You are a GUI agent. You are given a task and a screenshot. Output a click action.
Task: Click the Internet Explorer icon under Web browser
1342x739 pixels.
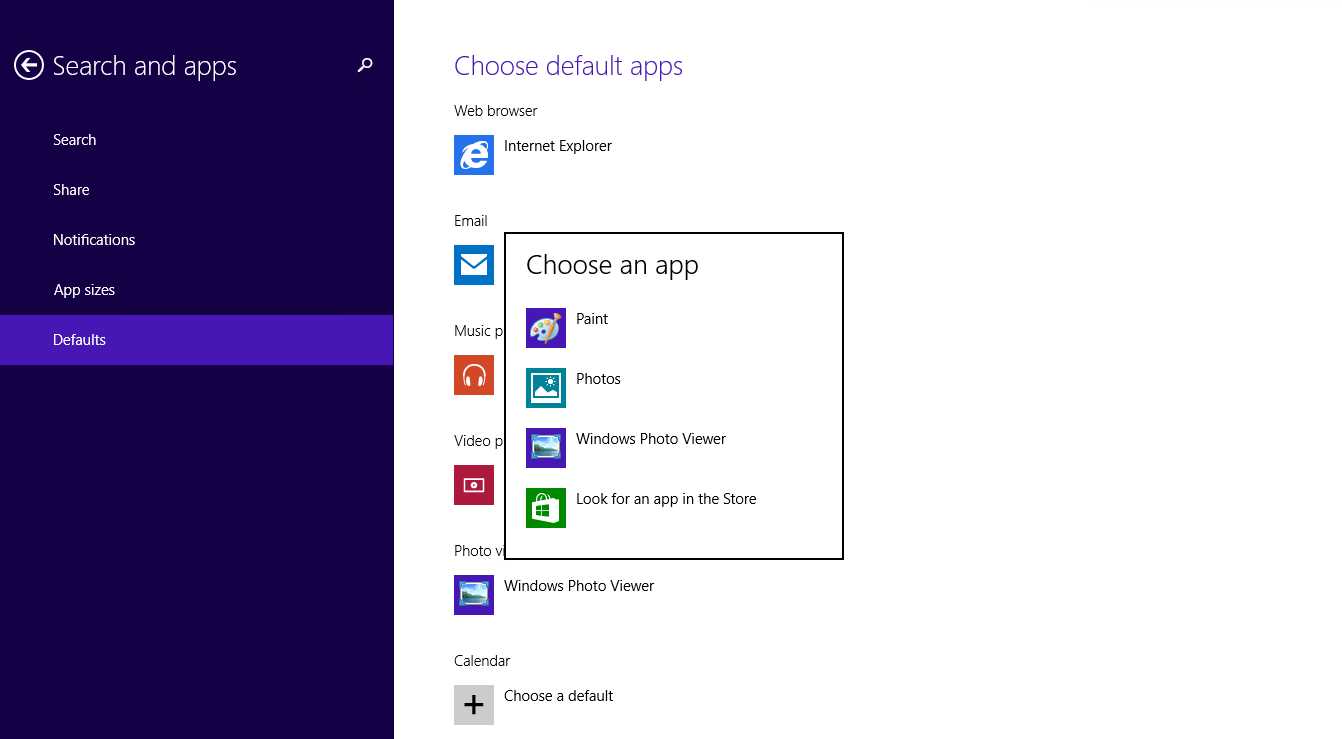pyautogui.click(x=474, y=155)
